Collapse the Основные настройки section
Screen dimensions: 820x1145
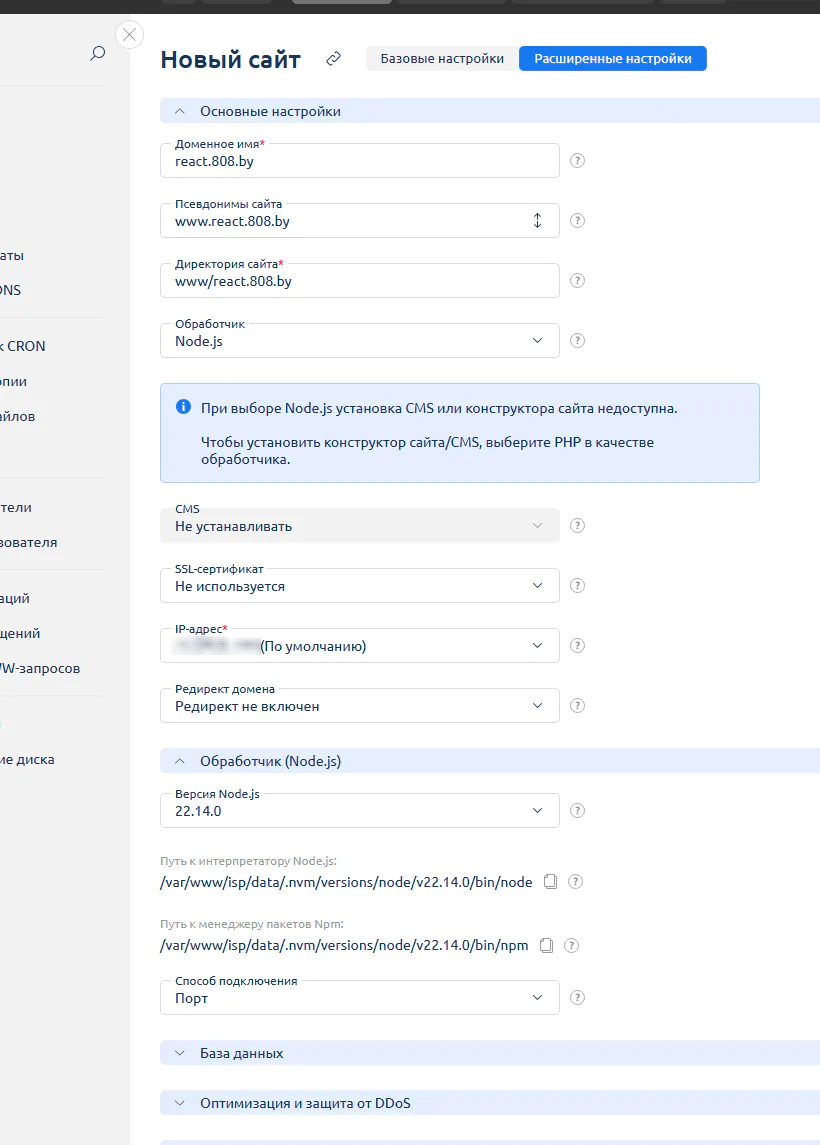pyautogui.click(x=180, y=110)
